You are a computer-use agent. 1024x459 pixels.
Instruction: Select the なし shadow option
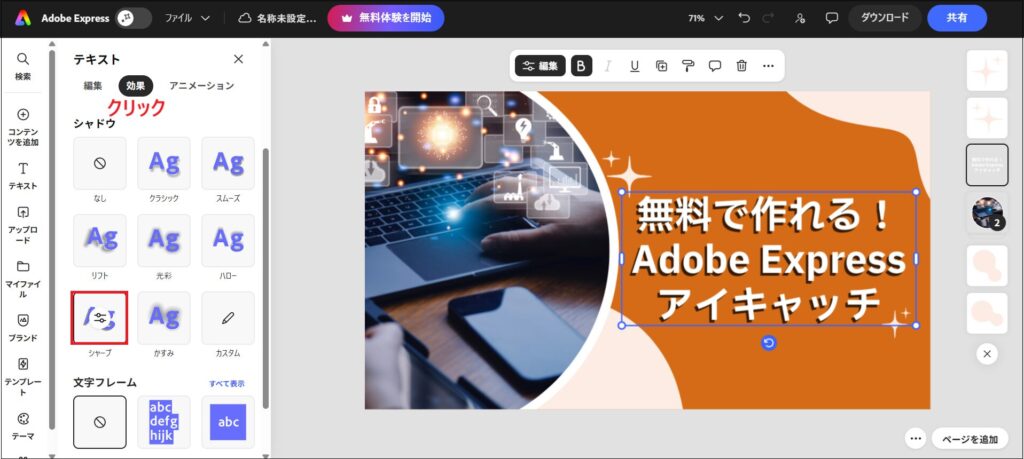coord(100,163)
